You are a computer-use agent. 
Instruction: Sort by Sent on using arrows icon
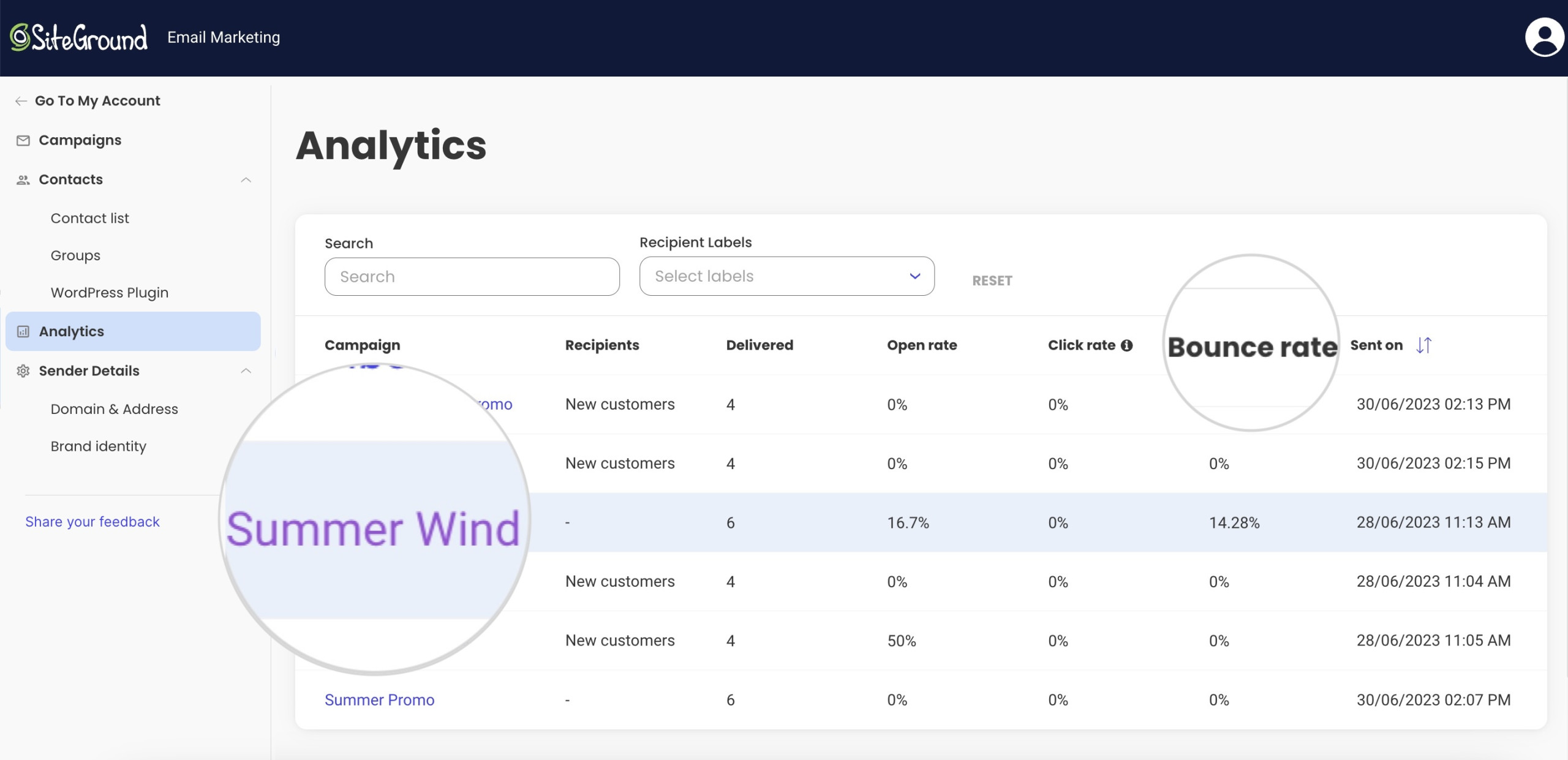point(1423,345)
